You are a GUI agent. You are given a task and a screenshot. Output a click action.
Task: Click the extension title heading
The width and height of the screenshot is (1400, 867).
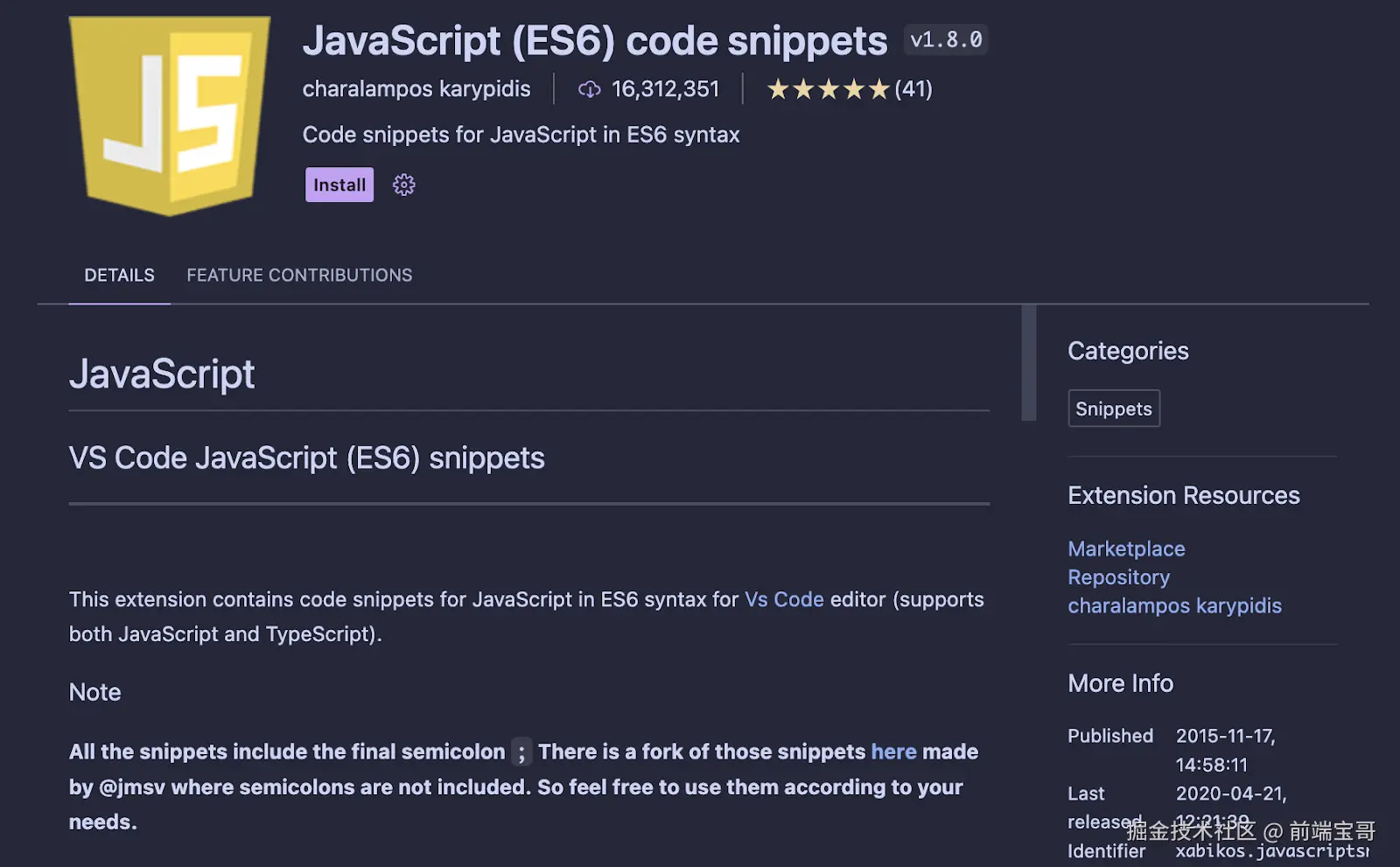click(x=595, y=41)
